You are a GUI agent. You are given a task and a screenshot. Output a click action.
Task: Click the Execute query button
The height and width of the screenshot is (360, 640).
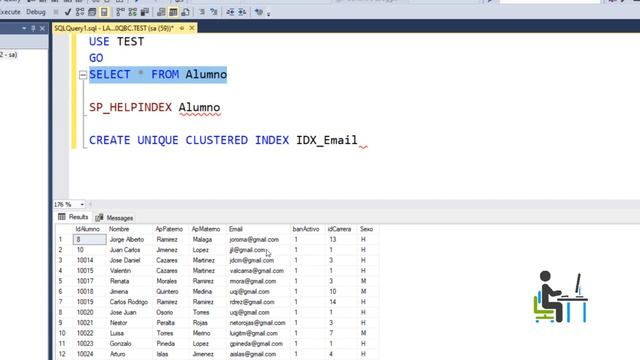pos(9,12)
